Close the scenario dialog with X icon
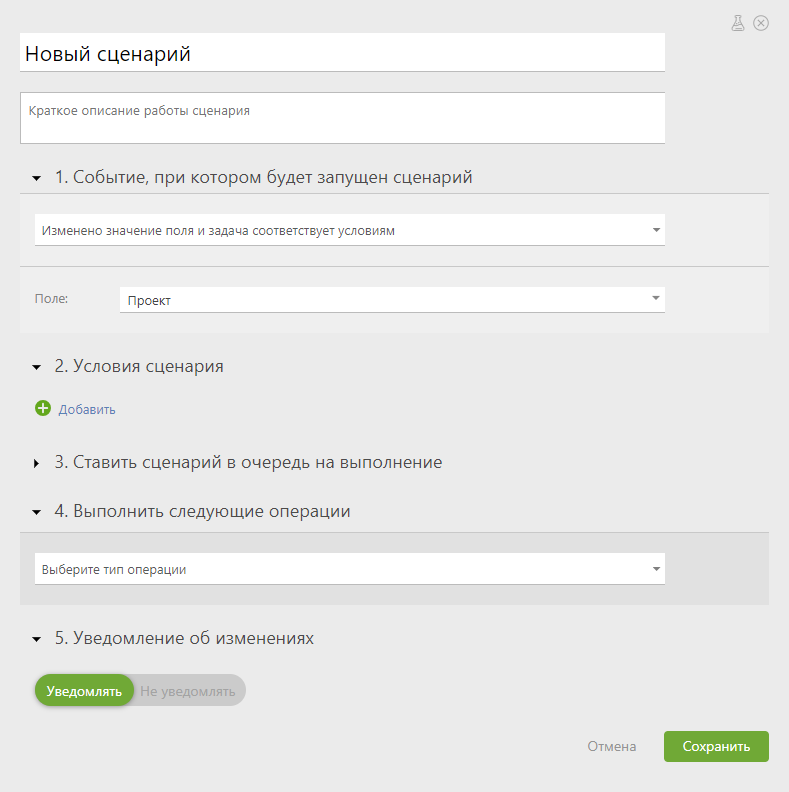This screenshot has width=789, height=792. point(761,23)
